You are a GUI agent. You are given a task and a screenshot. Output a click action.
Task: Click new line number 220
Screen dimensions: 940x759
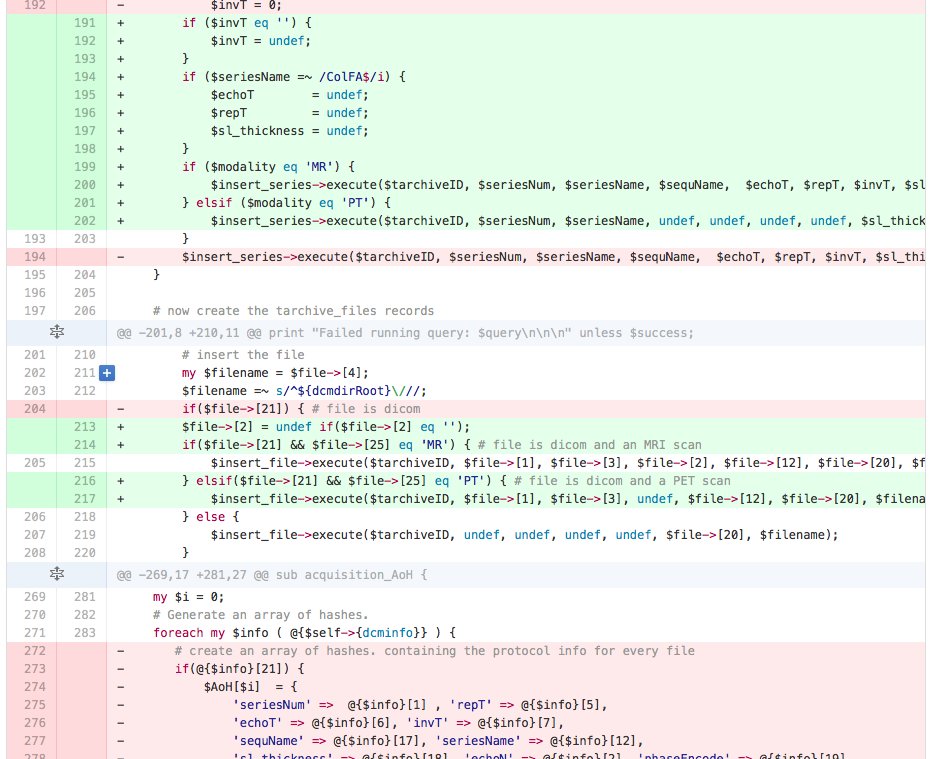84,553
